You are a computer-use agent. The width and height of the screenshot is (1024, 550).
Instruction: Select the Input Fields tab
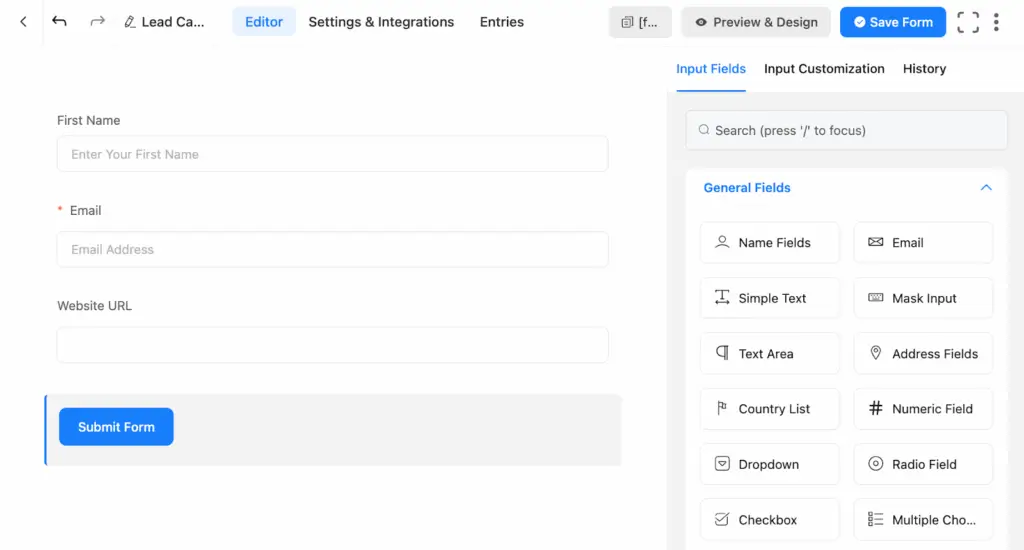(x=711, y=69)
